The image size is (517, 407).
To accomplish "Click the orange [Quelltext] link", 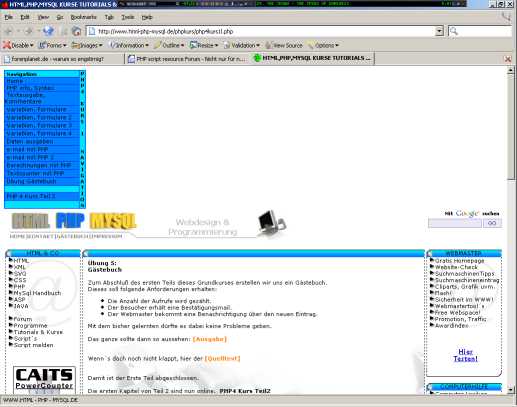I will [x=222, y=358].
